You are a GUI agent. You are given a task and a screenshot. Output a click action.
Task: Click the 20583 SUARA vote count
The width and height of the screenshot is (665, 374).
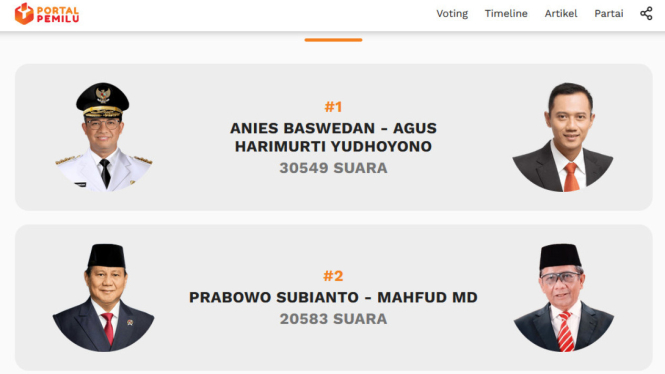[x=333, y=319]
